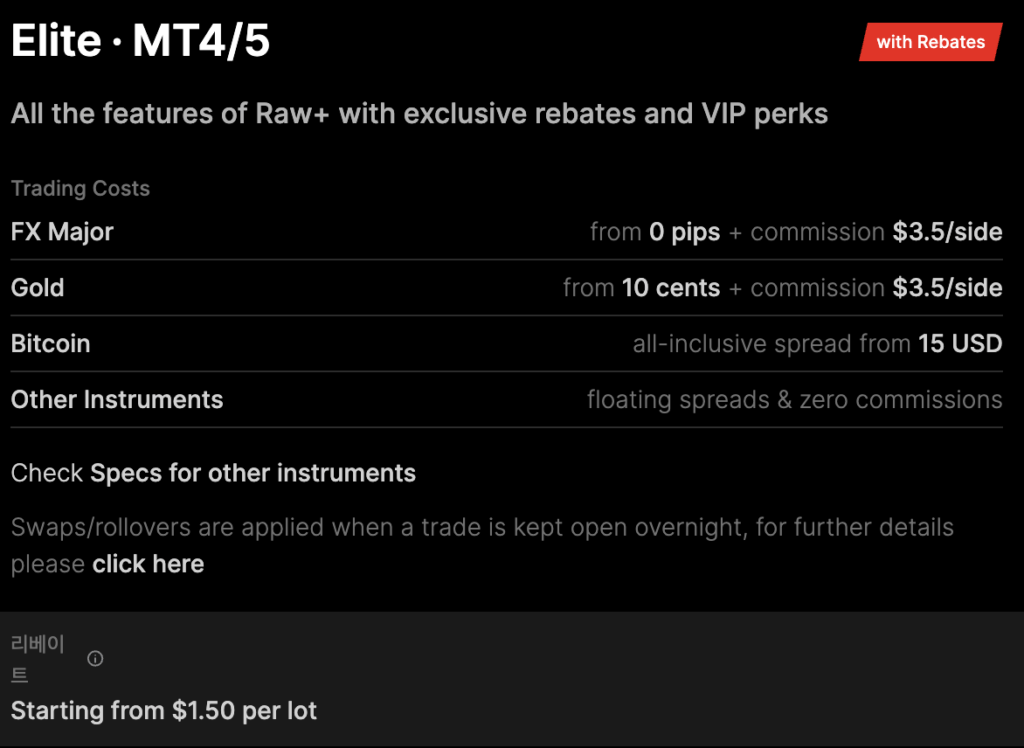Open 'Specs for other instruments' link
The image size is (1024, 748).
253,473
